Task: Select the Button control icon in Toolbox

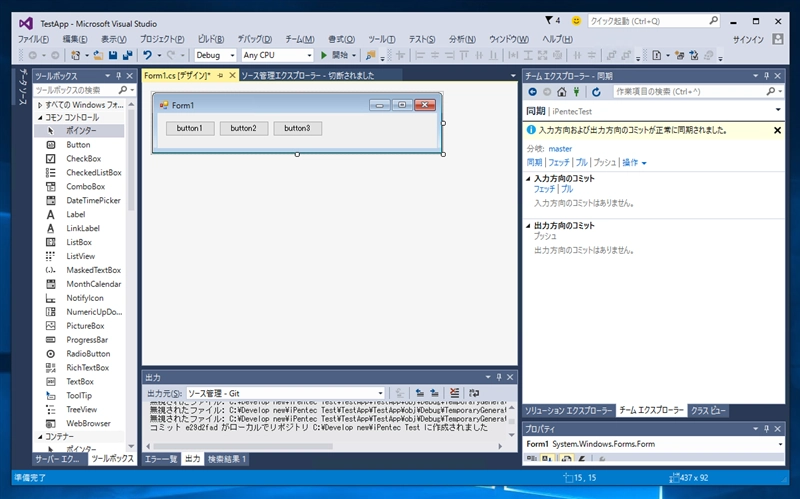Action: tap(51, 145)
